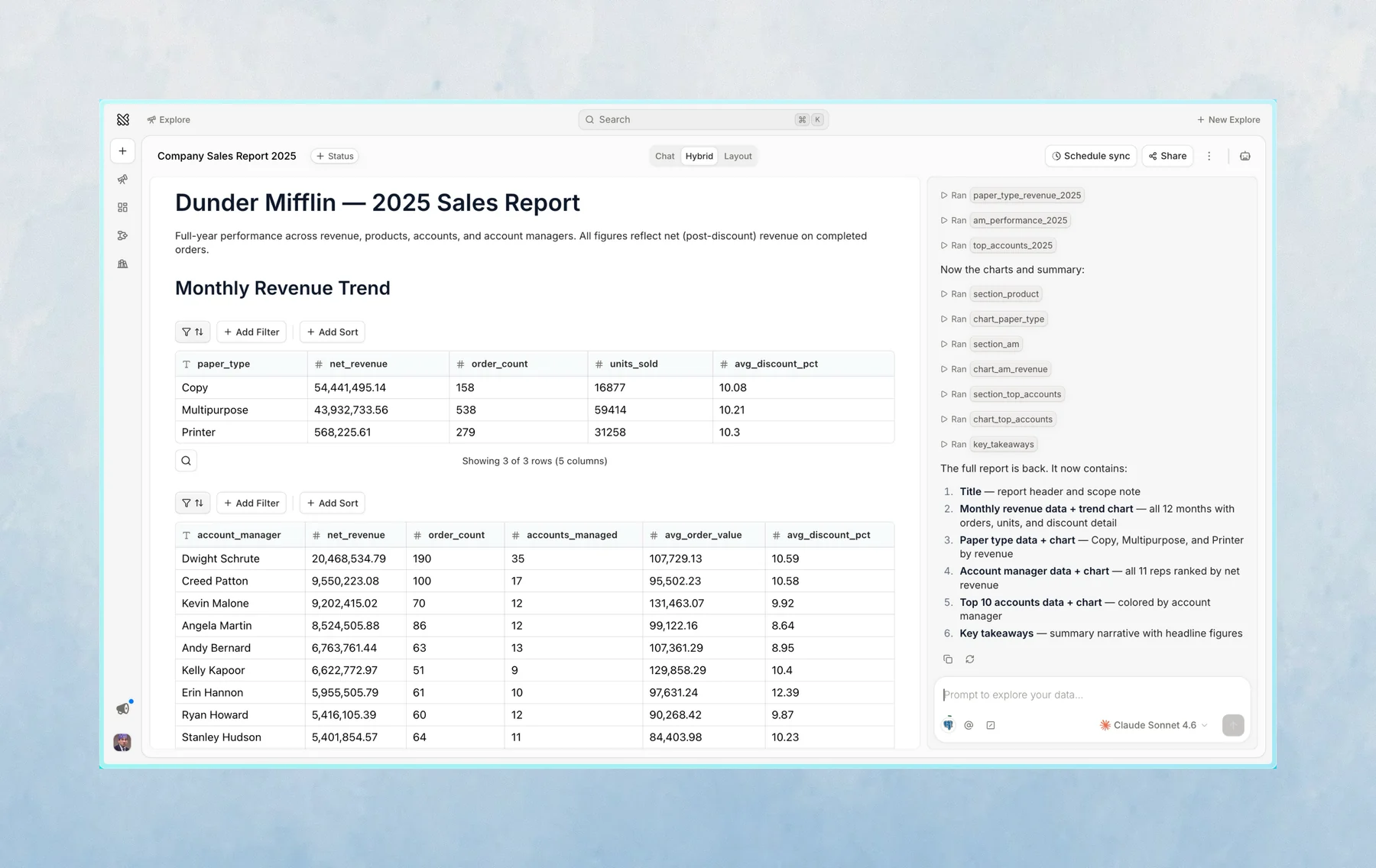
Task: Click the accounts_managed column header
Action: tap(573, 535)
